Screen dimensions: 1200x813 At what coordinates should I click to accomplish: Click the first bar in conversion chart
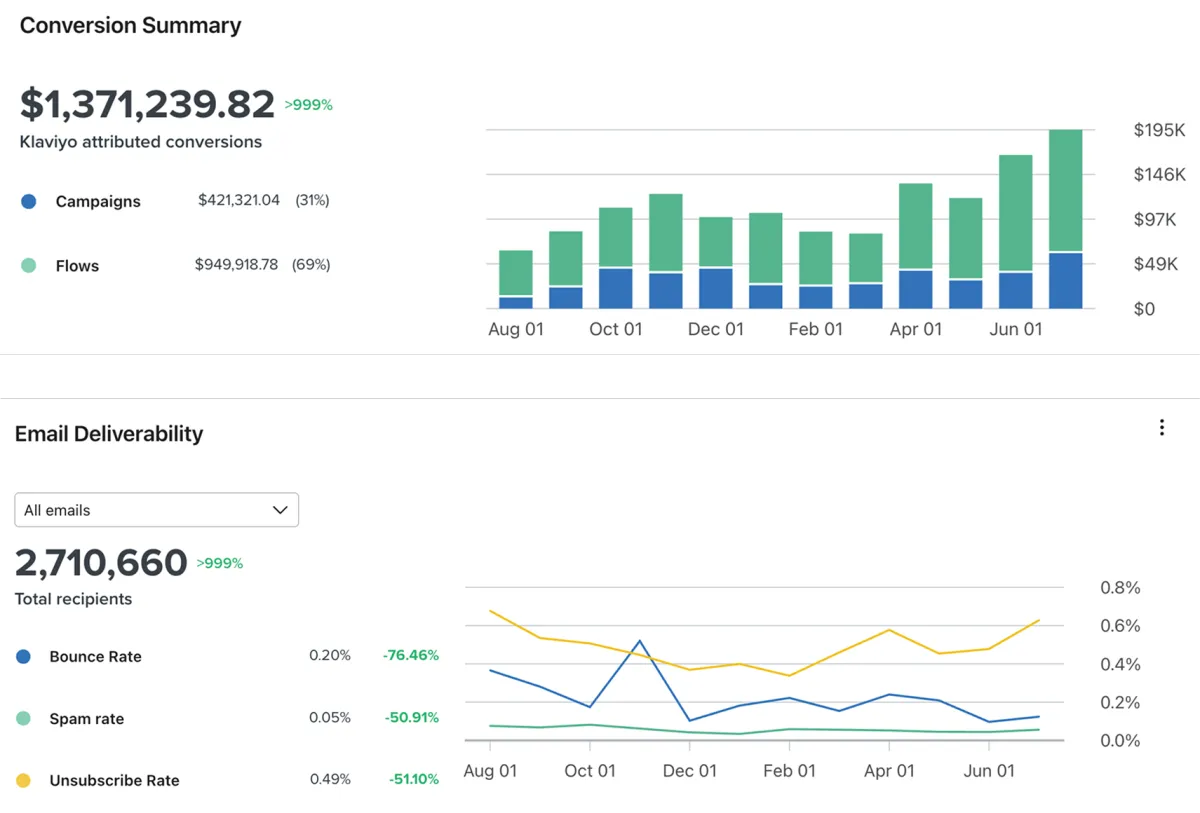515,279
